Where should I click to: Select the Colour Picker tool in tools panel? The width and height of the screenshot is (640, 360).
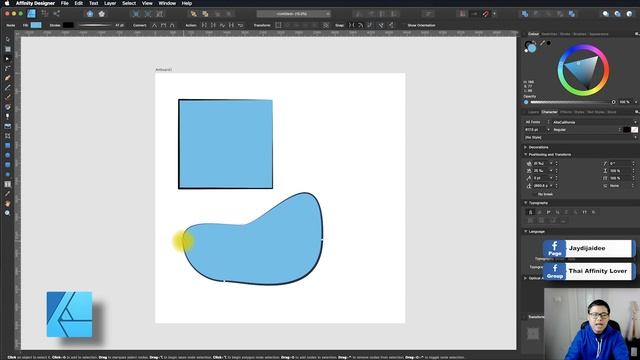(7, 194)
